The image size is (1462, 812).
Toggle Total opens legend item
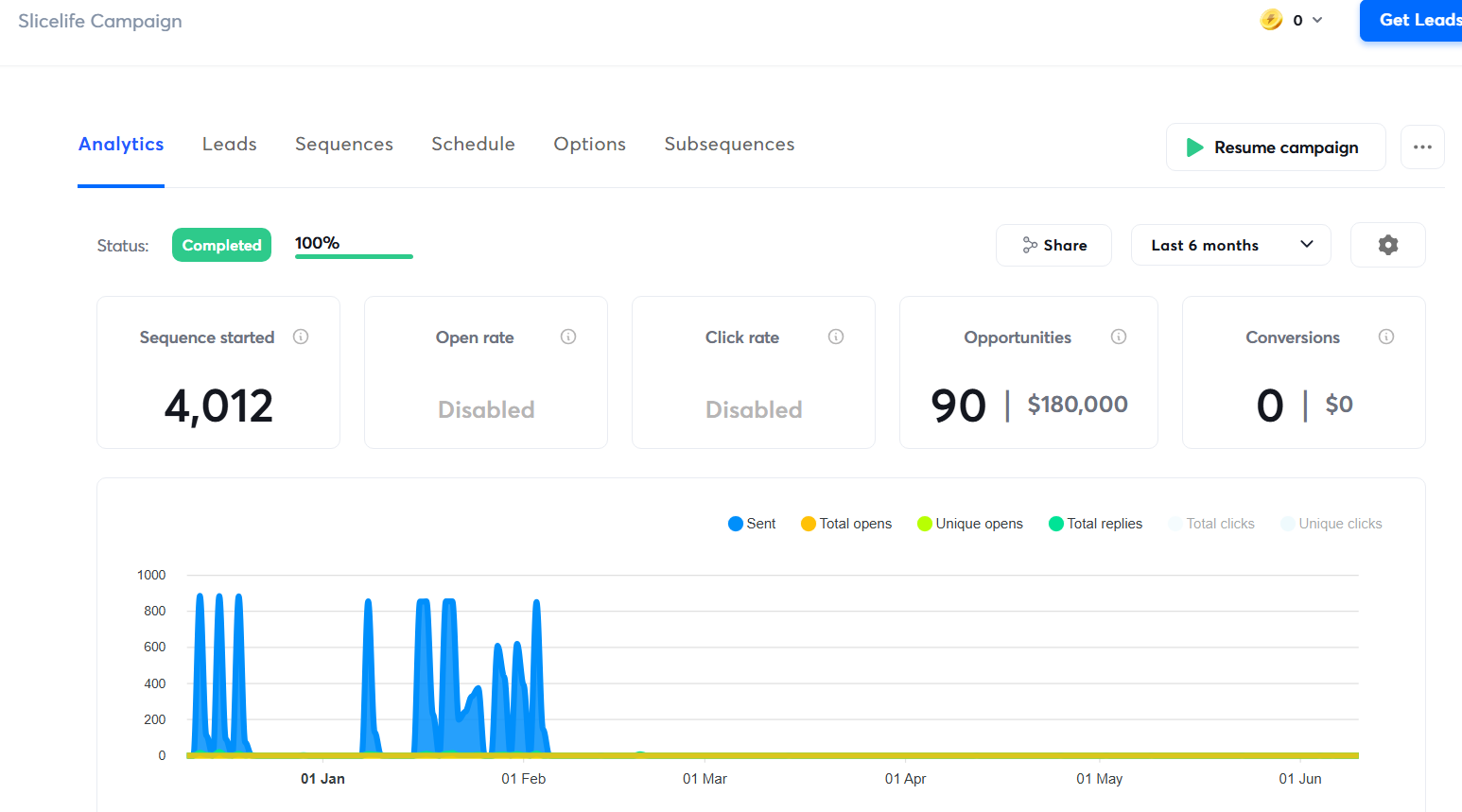846,524
